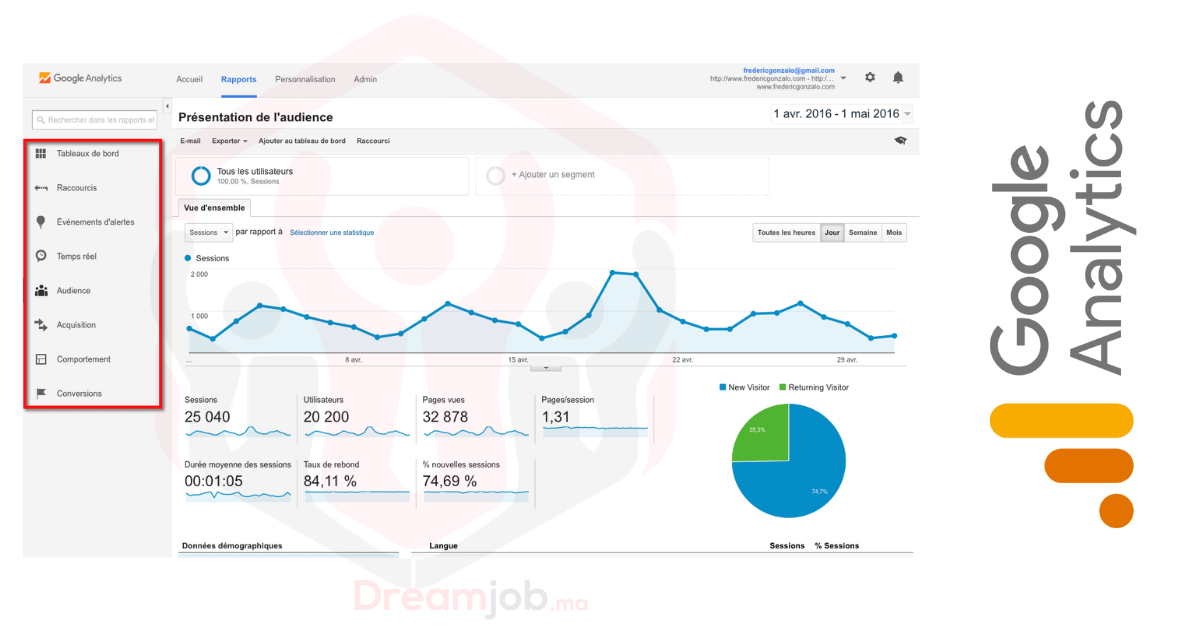Viewport: 1200px width, 628px height.
Task: Select the Taux de rebond metric
Action: [x=357, y=482]
